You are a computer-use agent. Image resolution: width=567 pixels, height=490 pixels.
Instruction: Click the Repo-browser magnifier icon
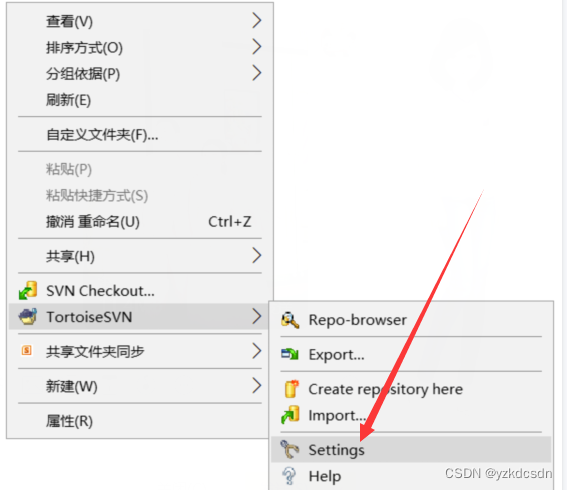(290, 320)
